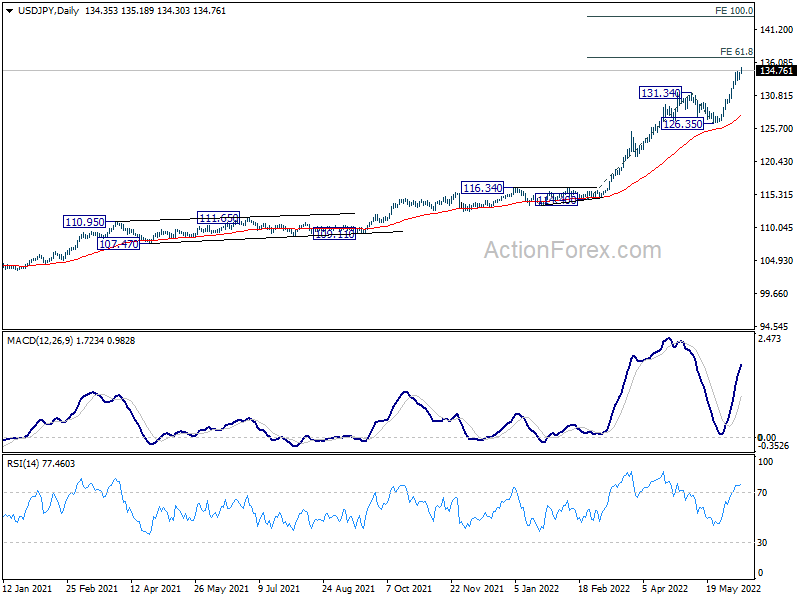800x600 pixels.
Task: Click the 126.350 price label
Action: (683, 124)
